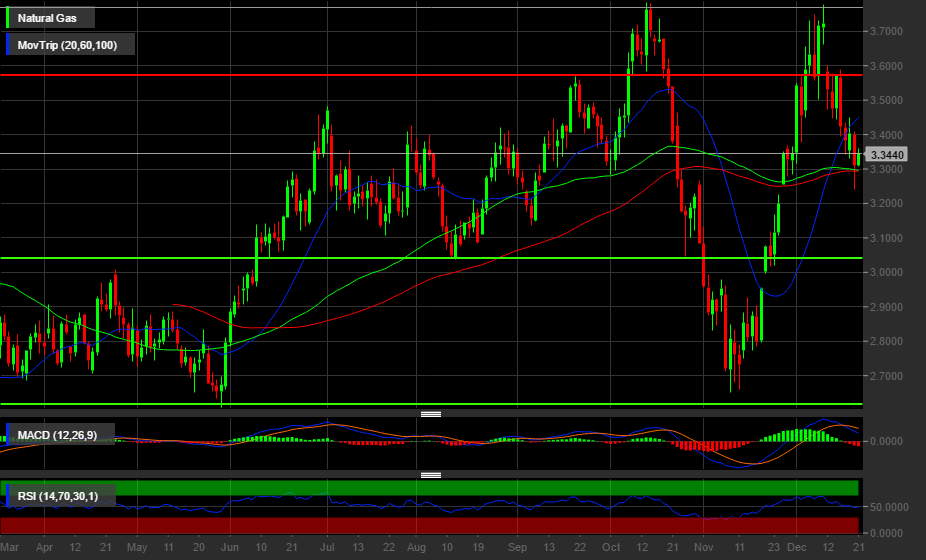The width and height of the screenshot is (926, 560).
Task: Click the RSI oversold red band
Action: (429, 525)
